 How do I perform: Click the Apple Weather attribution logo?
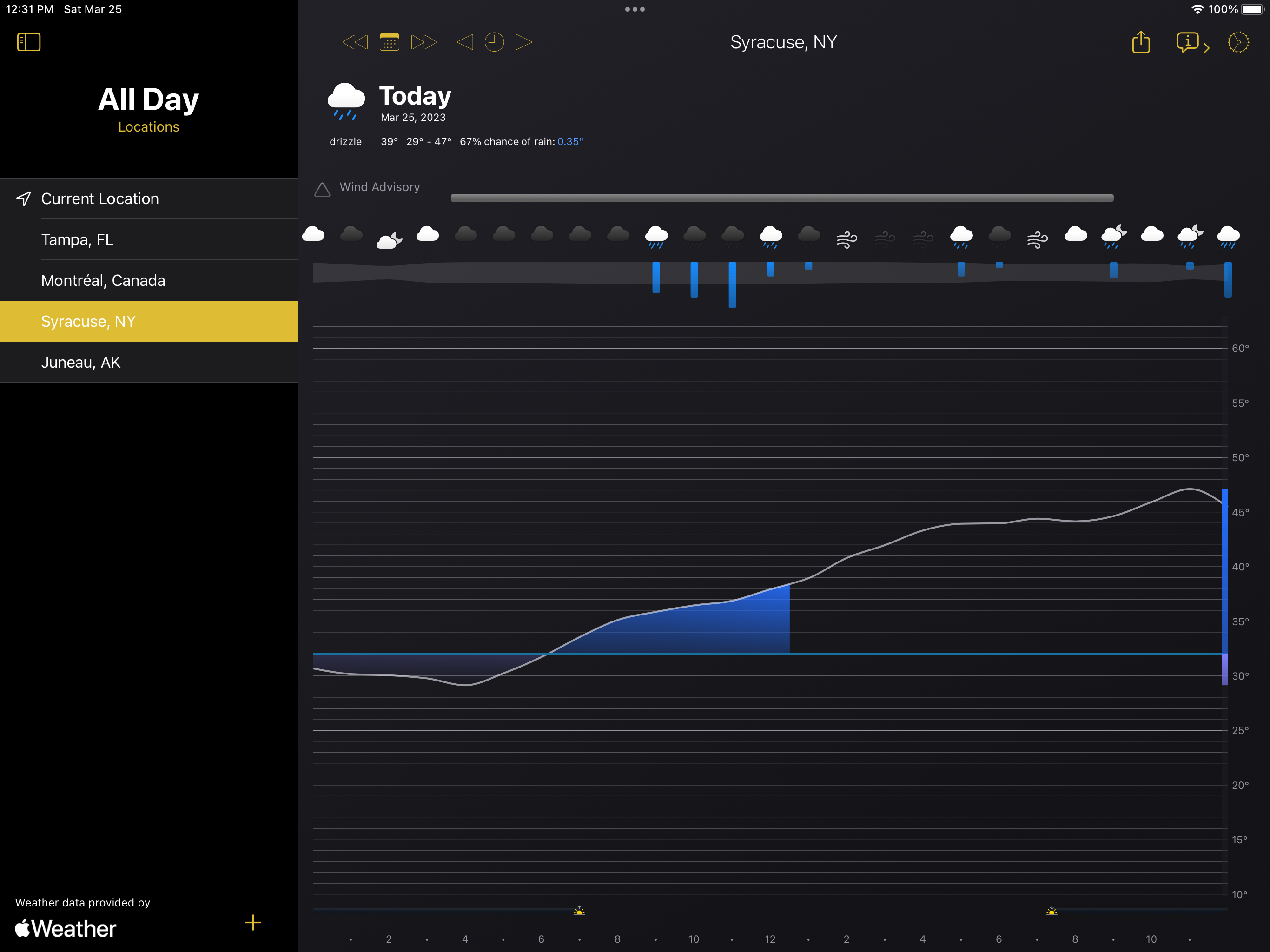tap(66, 928)
